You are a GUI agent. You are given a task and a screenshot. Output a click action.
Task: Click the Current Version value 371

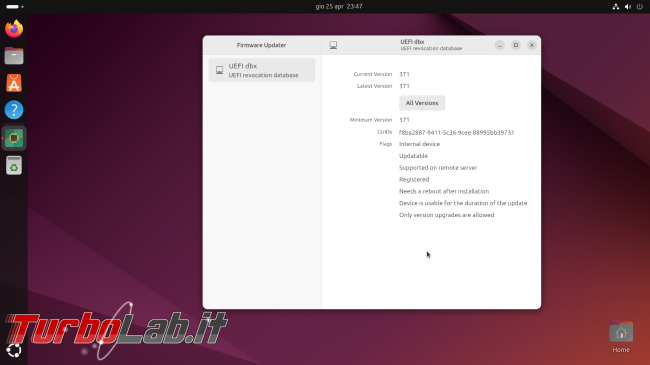point(404,74)
